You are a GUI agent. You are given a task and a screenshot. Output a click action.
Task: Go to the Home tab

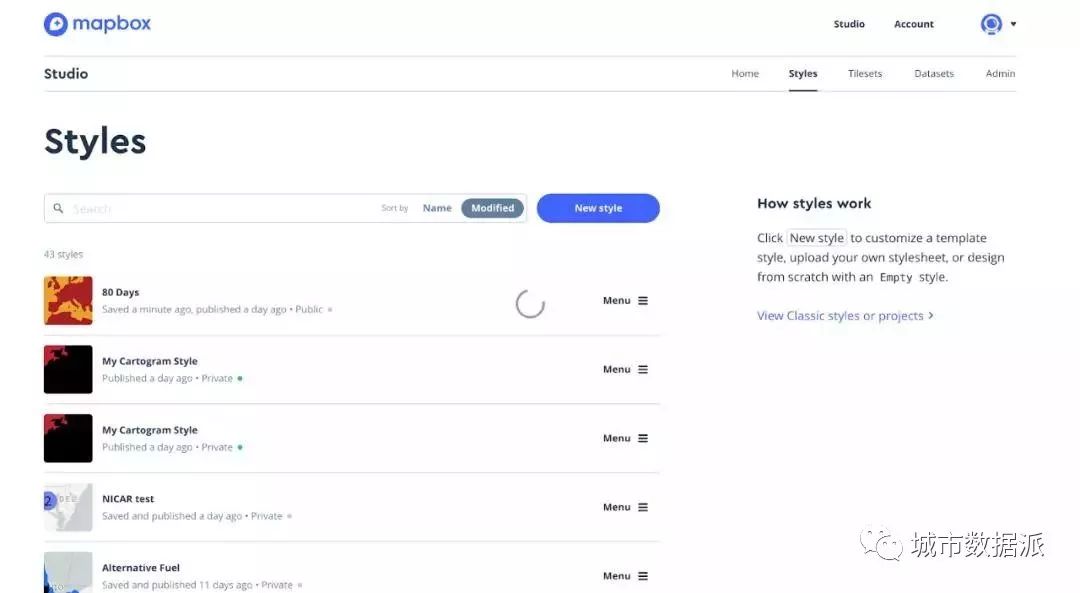pyautogui.click(x=745, y=74)
